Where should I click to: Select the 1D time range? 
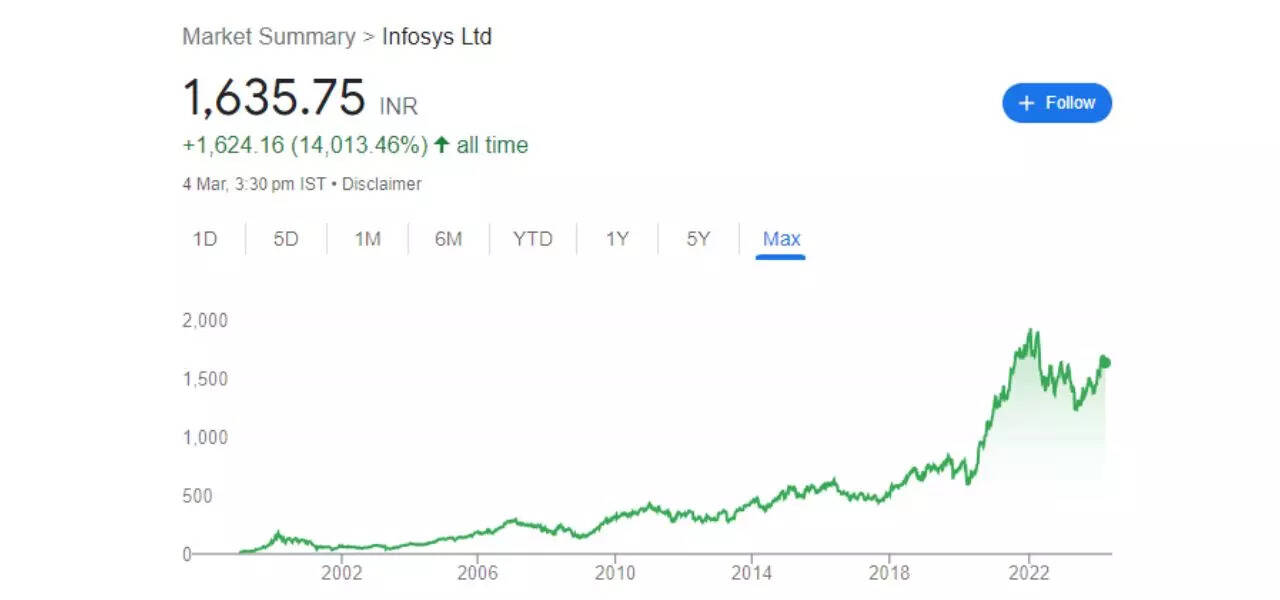click(x=205, y=239)
